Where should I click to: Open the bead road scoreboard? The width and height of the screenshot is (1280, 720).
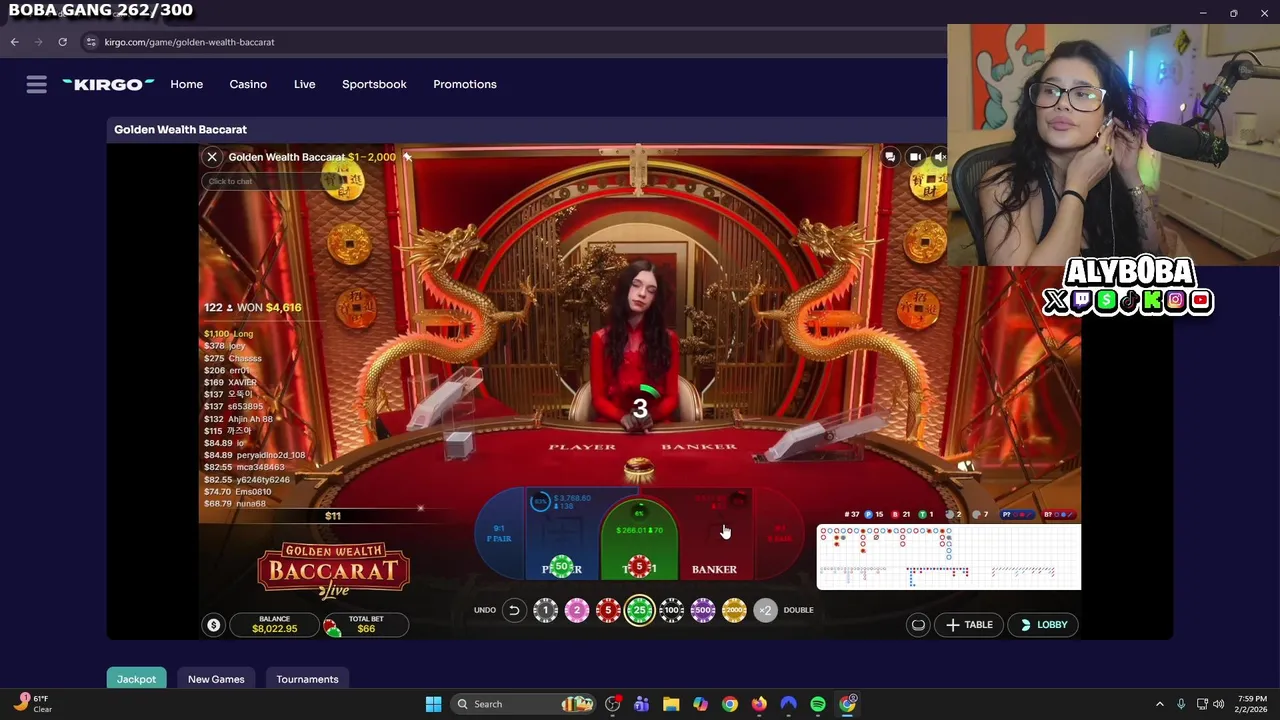(949, 557)
